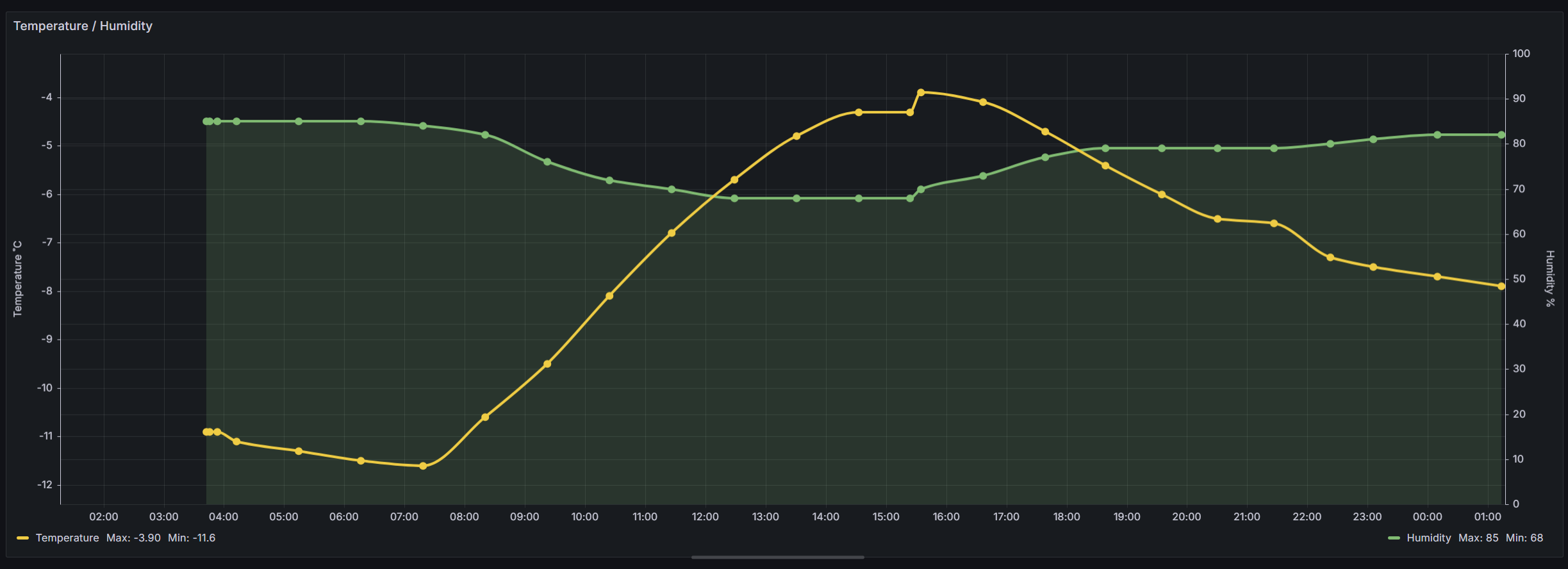Click the yellow Temperature legend color swatch

22,538
